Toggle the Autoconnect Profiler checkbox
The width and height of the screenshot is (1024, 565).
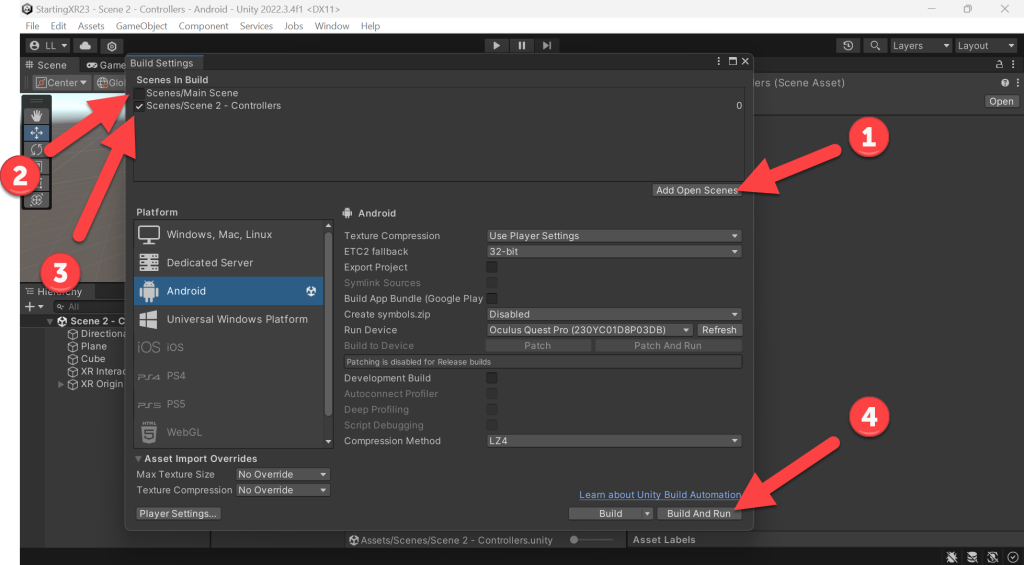click(492, 394)
